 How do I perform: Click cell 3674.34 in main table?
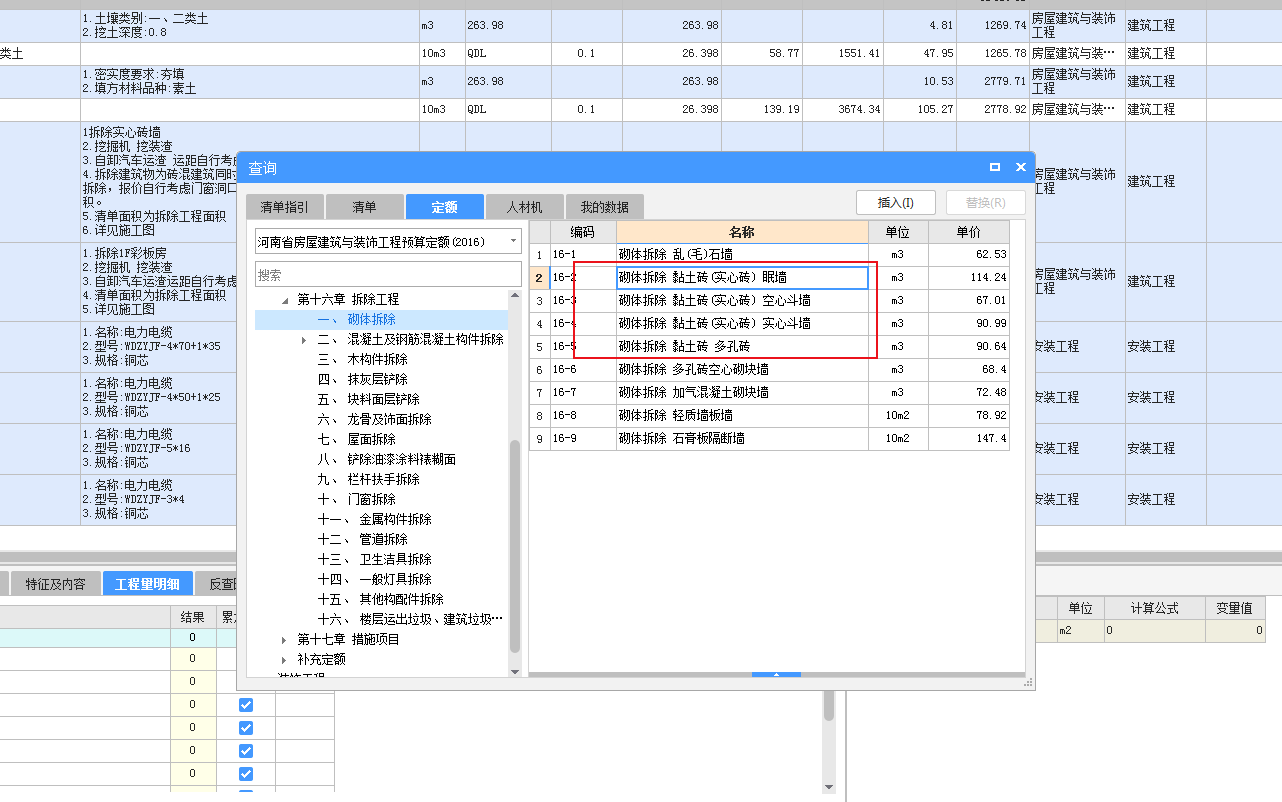[843, 109]
